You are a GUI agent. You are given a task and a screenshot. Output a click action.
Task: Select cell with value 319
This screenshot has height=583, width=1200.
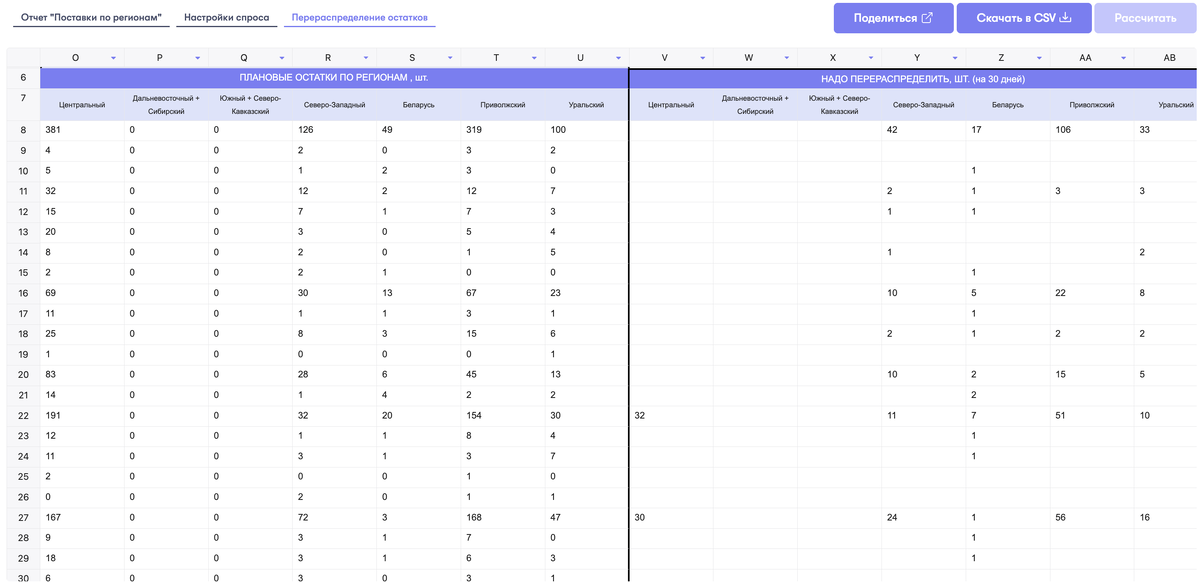[x=503, y=130]
